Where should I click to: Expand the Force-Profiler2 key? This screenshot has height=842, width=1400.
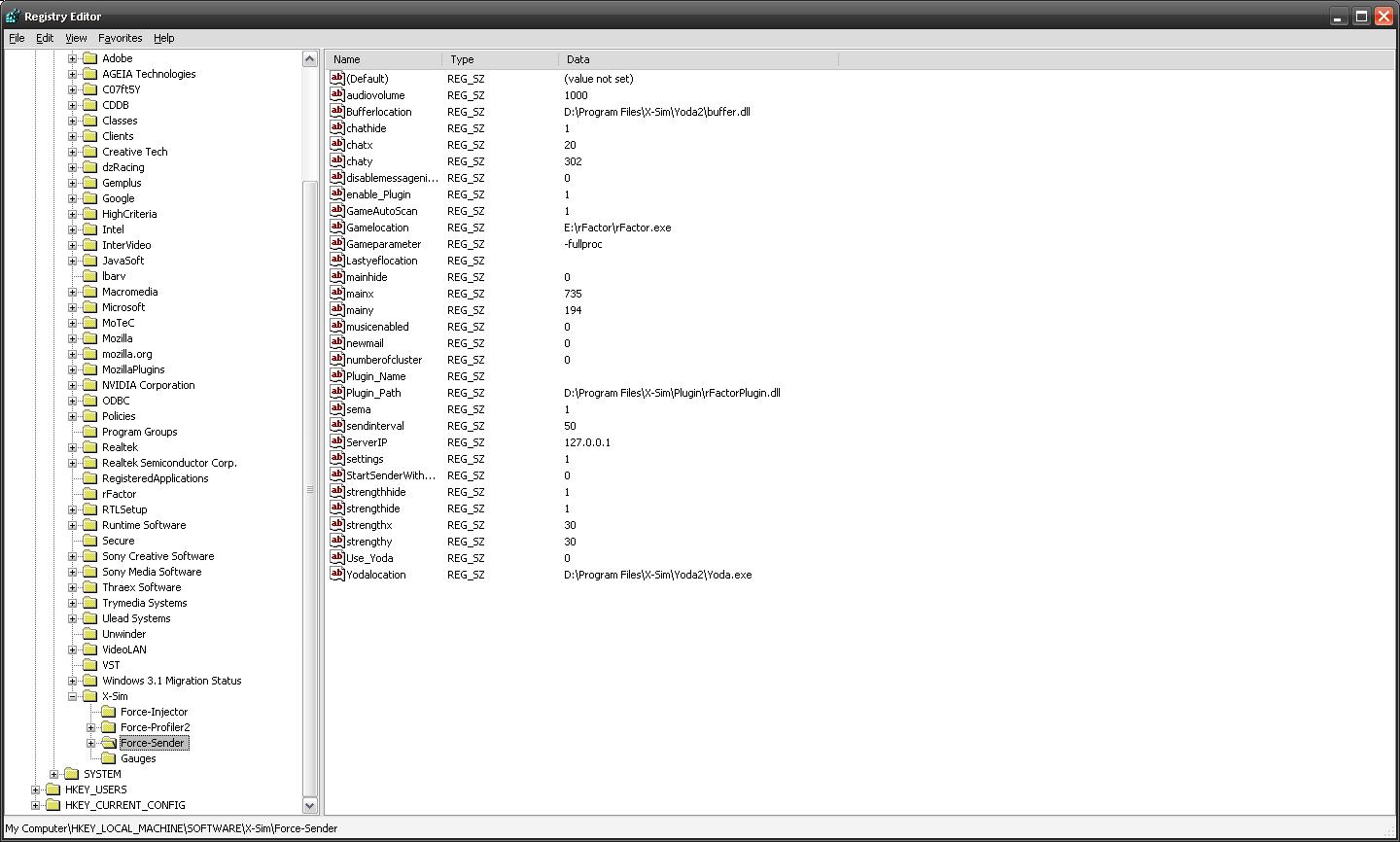coord(90,727)
